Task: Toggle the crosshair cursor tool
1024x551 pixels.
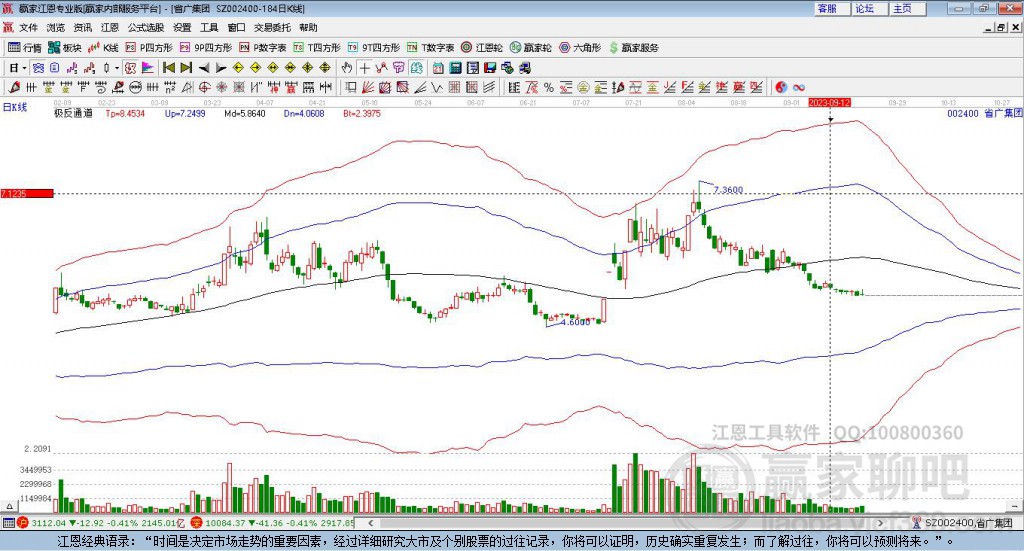Action: (x=364, y=68)
